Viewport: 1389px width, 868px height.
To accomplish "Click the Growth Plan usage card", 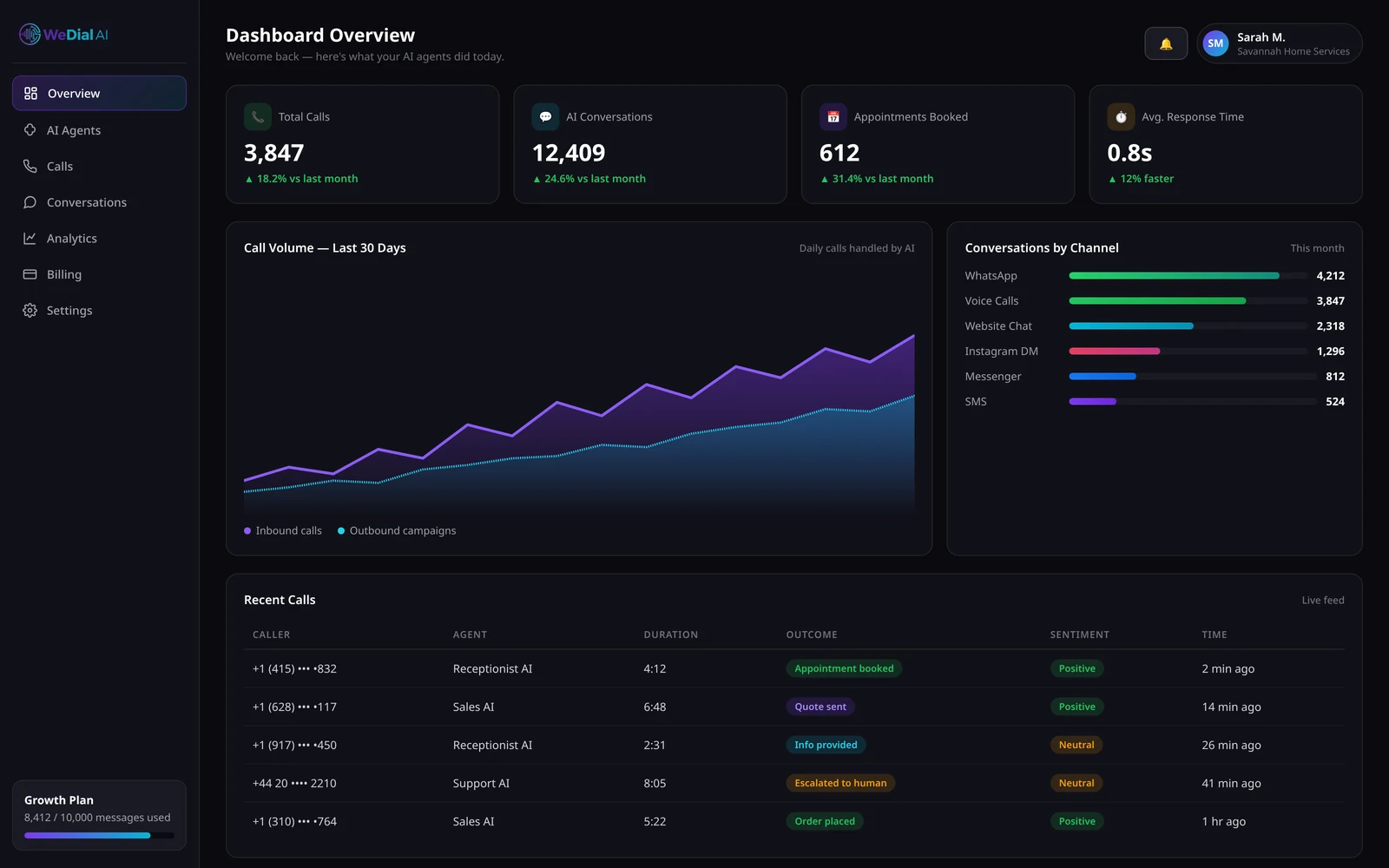I will pos(99,815).
